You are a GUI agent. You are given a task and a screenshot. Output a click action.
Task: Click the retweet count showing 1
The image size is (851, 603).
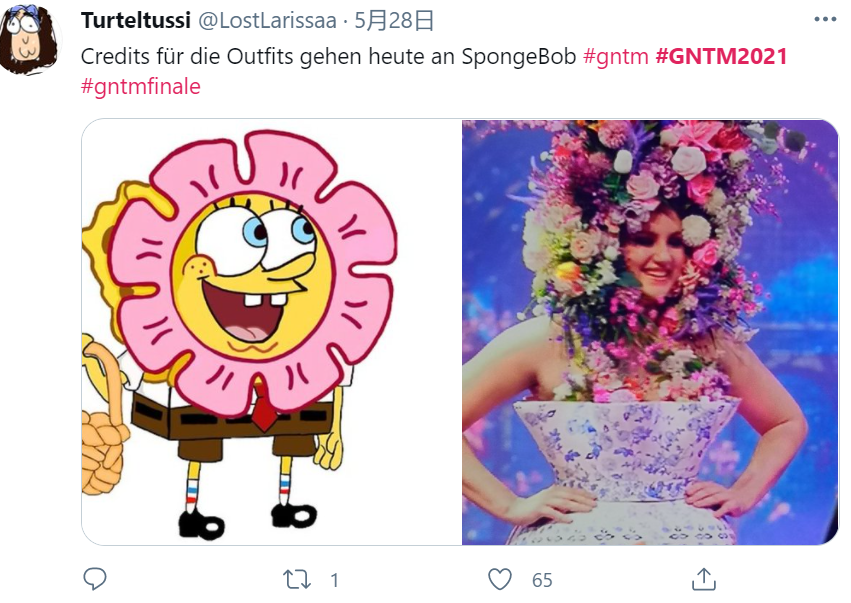334,580
